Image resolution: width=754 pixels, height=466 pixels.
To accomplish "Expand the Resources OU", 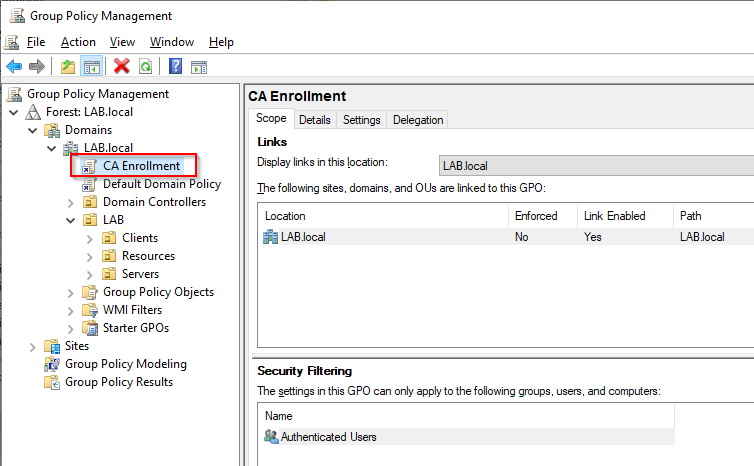I will 89,257.
